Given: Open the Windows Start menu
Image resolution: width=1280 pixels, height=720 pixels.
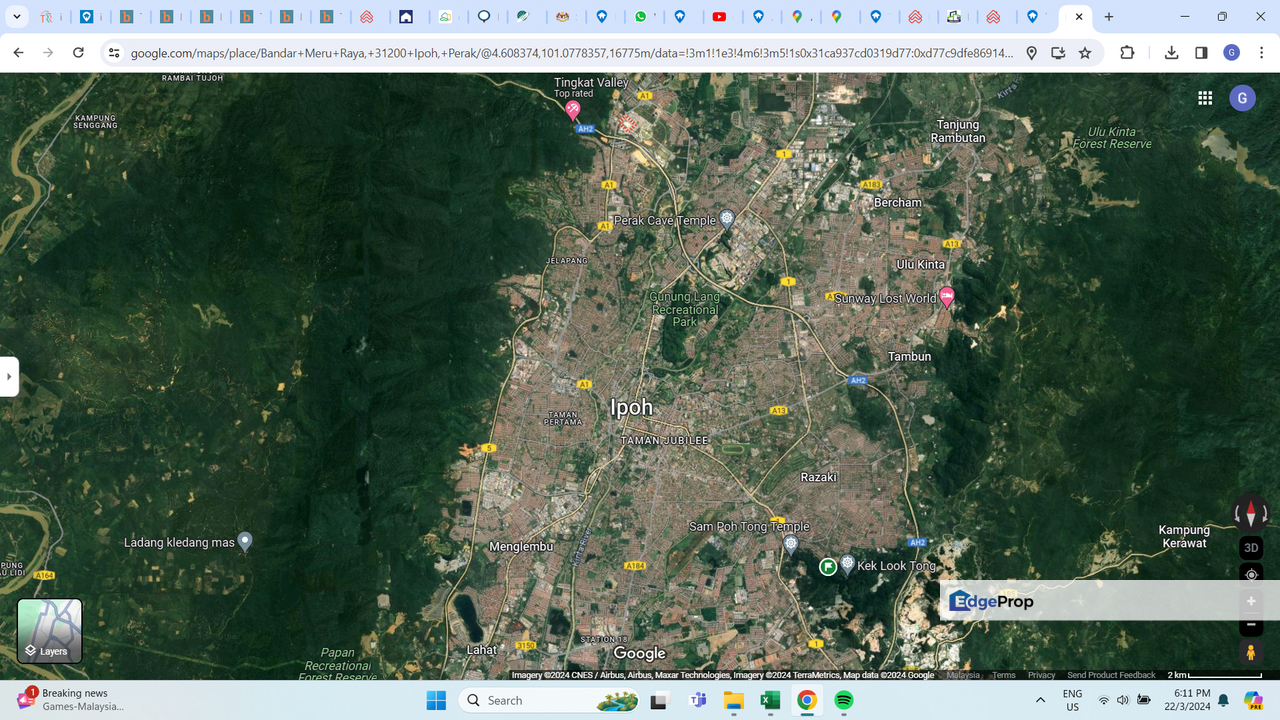Looking at the screenshot, I should click(x=436, y=700).
